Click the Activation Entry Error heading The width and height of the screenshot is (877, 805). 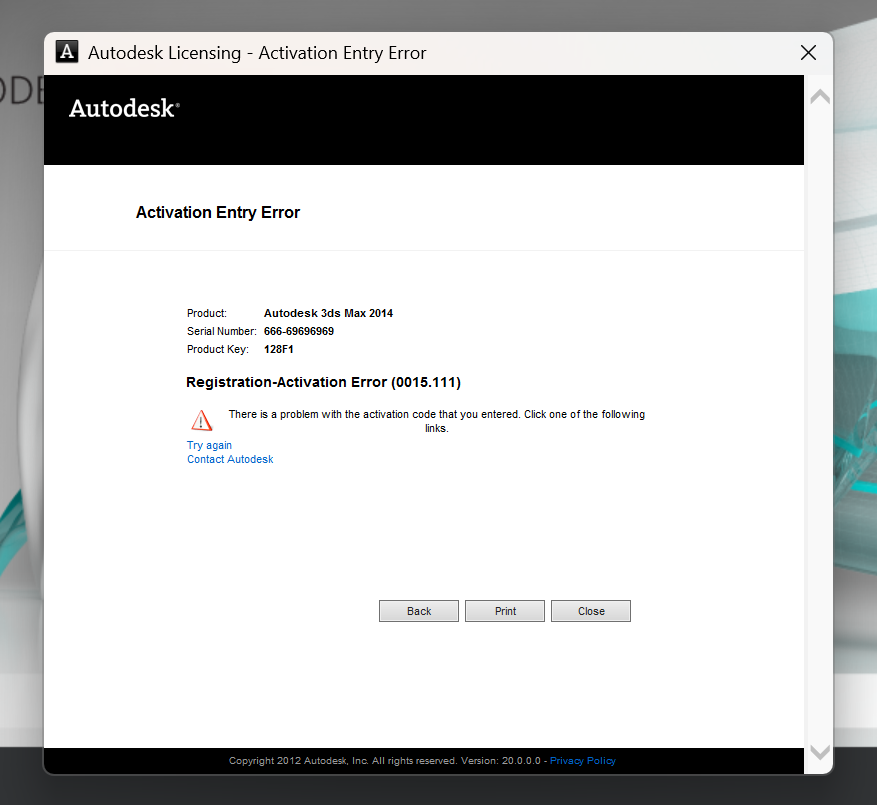coord(218,213)
